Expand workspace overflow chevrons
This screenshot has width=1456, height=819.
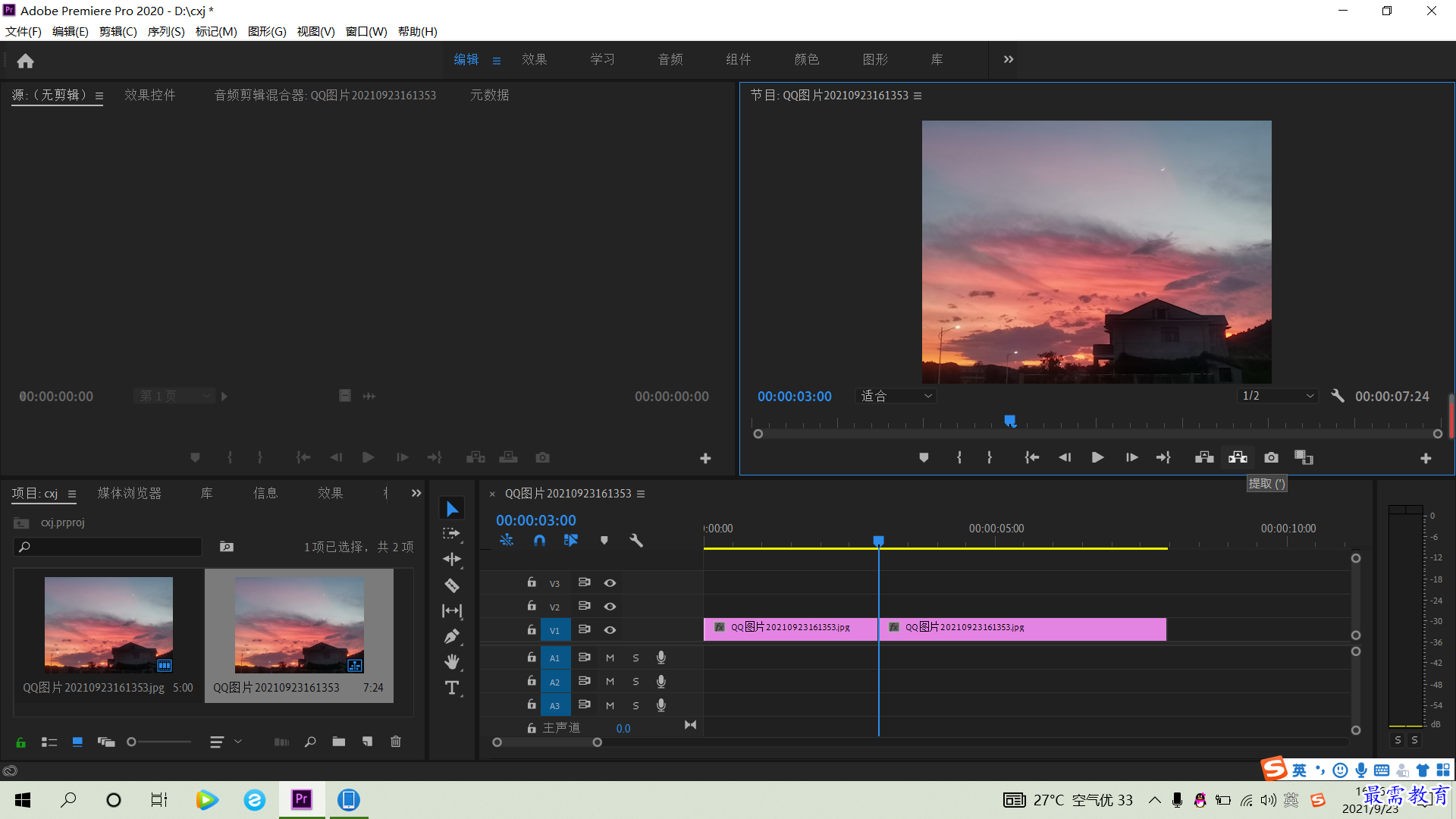click(x=1009, y=59)
